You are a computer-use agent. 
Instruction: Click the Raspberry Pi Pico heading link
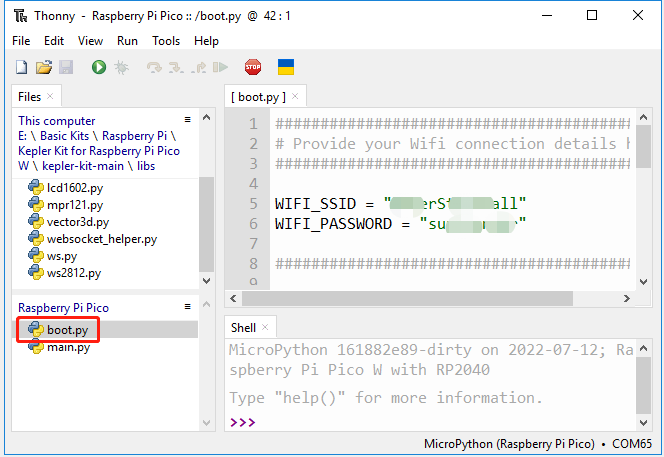[63, 308]
